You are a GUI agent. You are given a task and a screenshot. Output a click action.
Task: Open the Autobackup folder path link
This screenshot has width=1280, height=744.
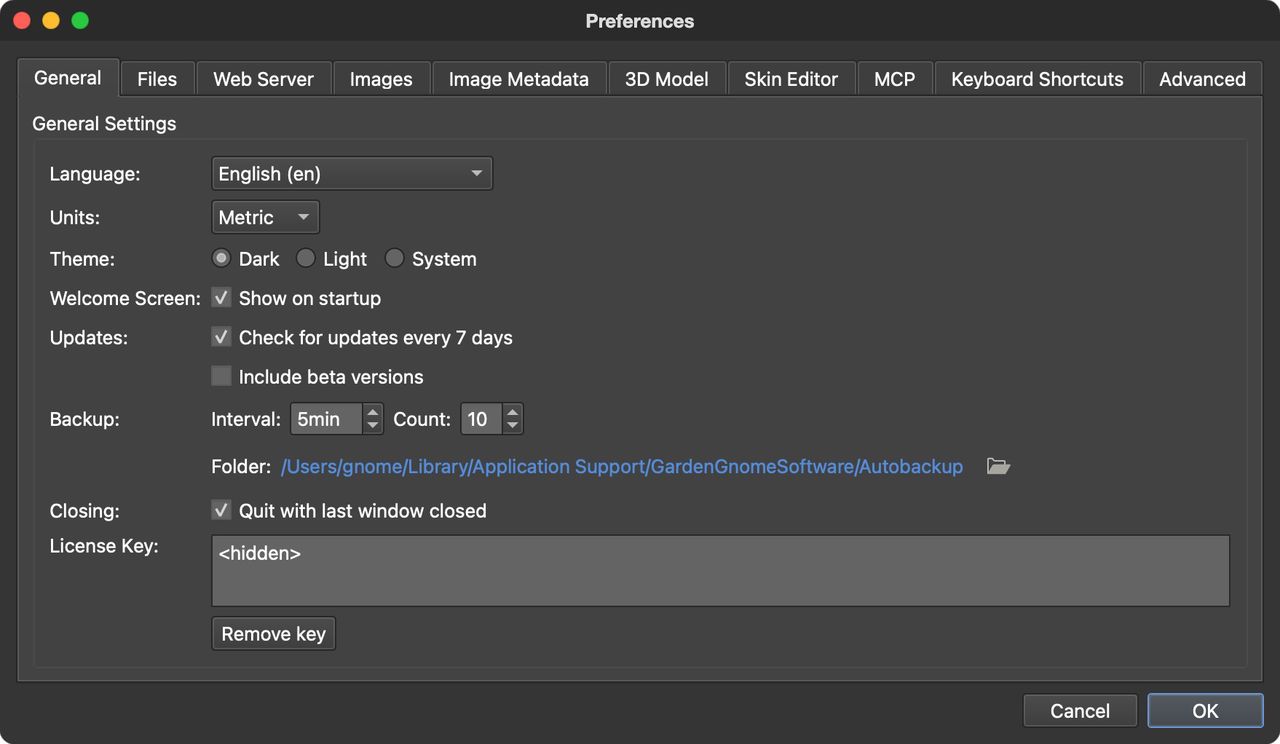coord(622,466)
